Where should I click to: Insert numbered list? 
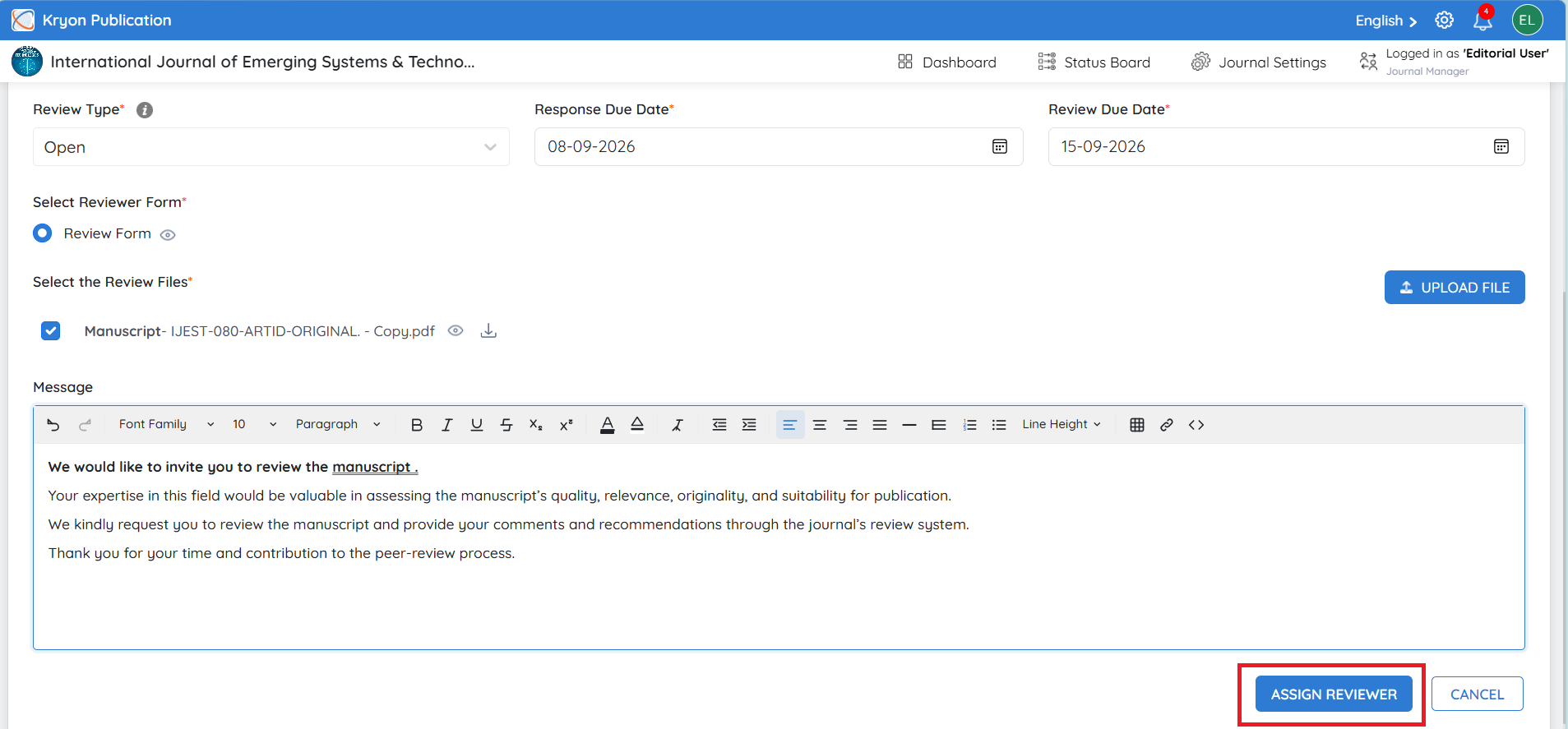(x=970, y=425)
